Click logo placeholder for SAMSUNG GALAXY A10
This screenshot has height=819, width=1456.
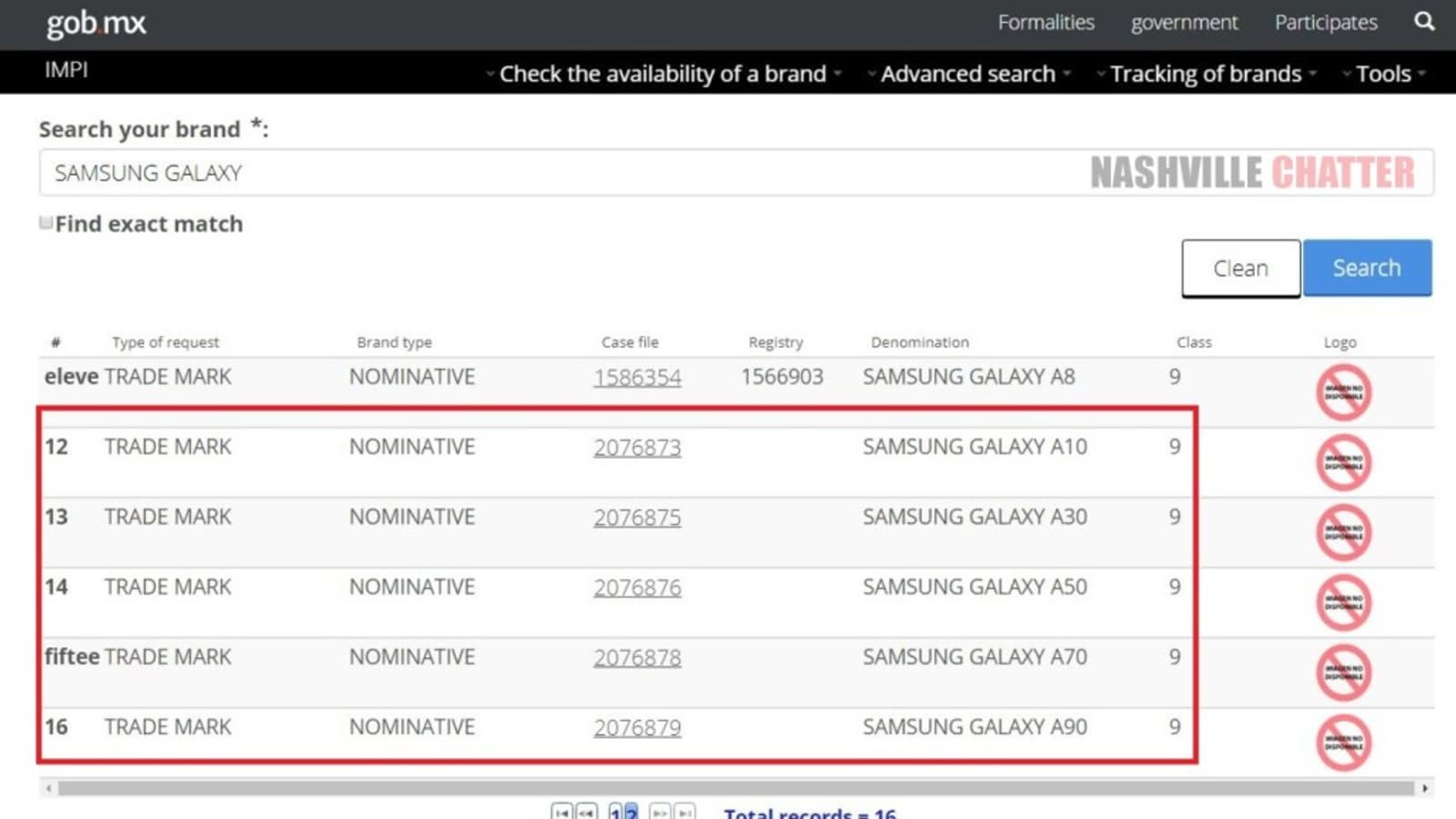point(1343,462)
